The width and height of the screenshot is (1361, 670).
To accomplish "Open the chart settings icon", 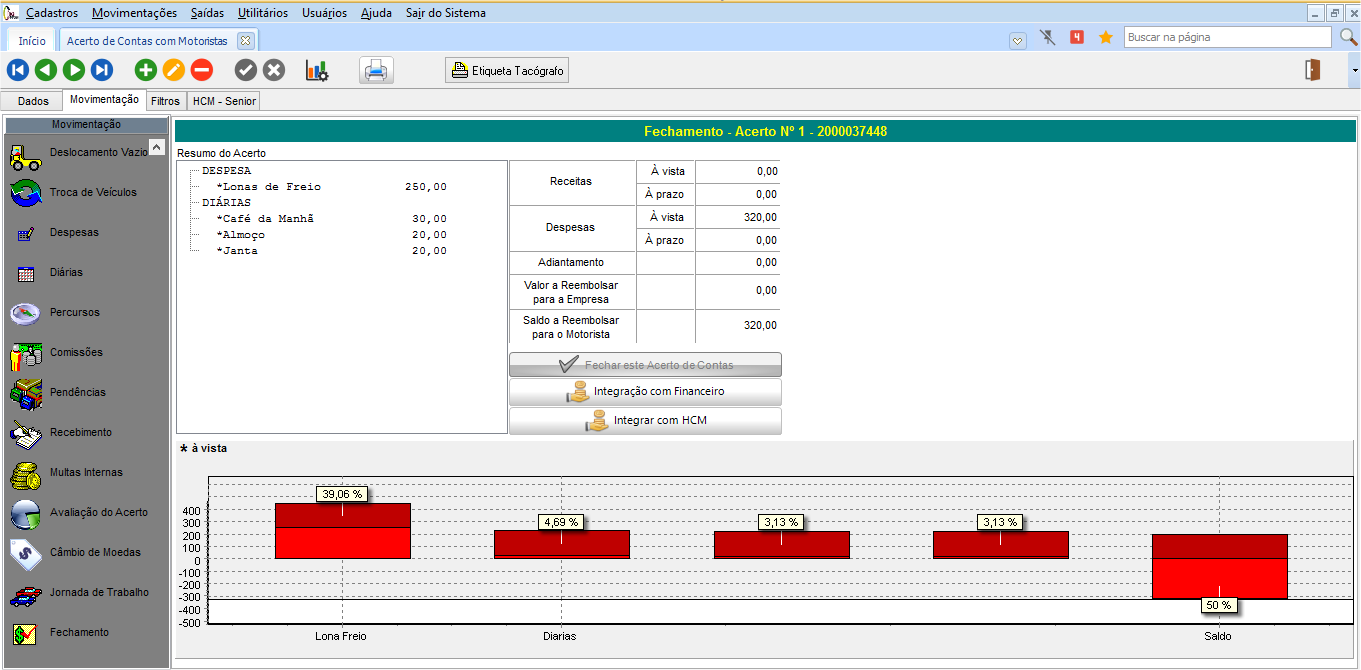I will click(x=317, y=71).
